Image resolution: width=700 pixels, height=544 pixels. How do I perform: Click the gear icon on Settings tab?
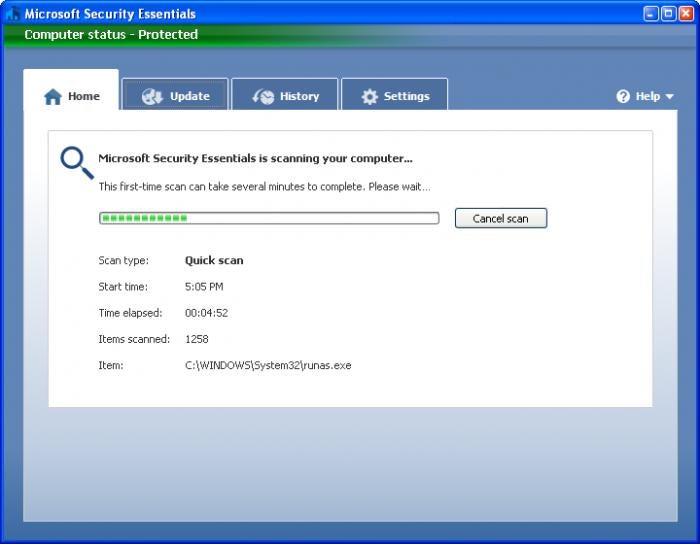click(x=370, y=96)
